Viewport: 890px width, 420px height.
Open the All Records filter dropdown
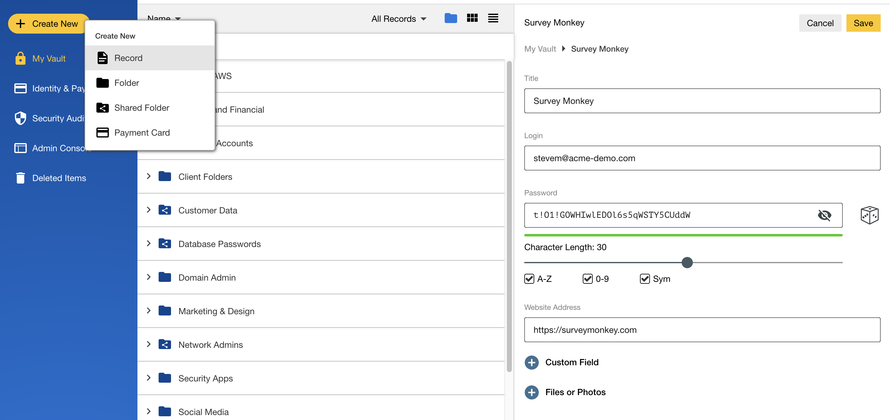(398, 19)
